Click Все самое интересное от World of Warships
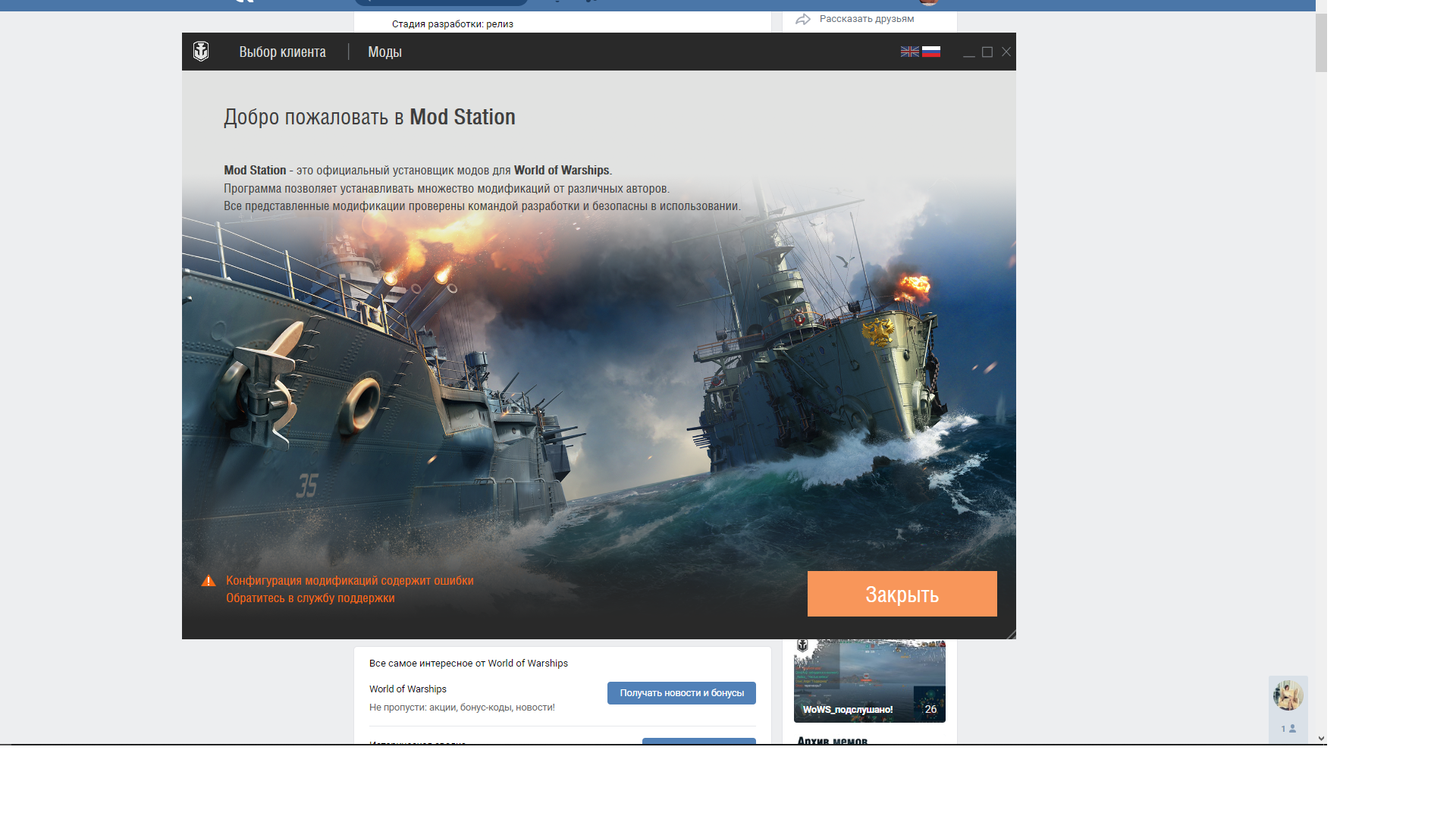Screen dimensions: 1456x819 coord(469,664)
